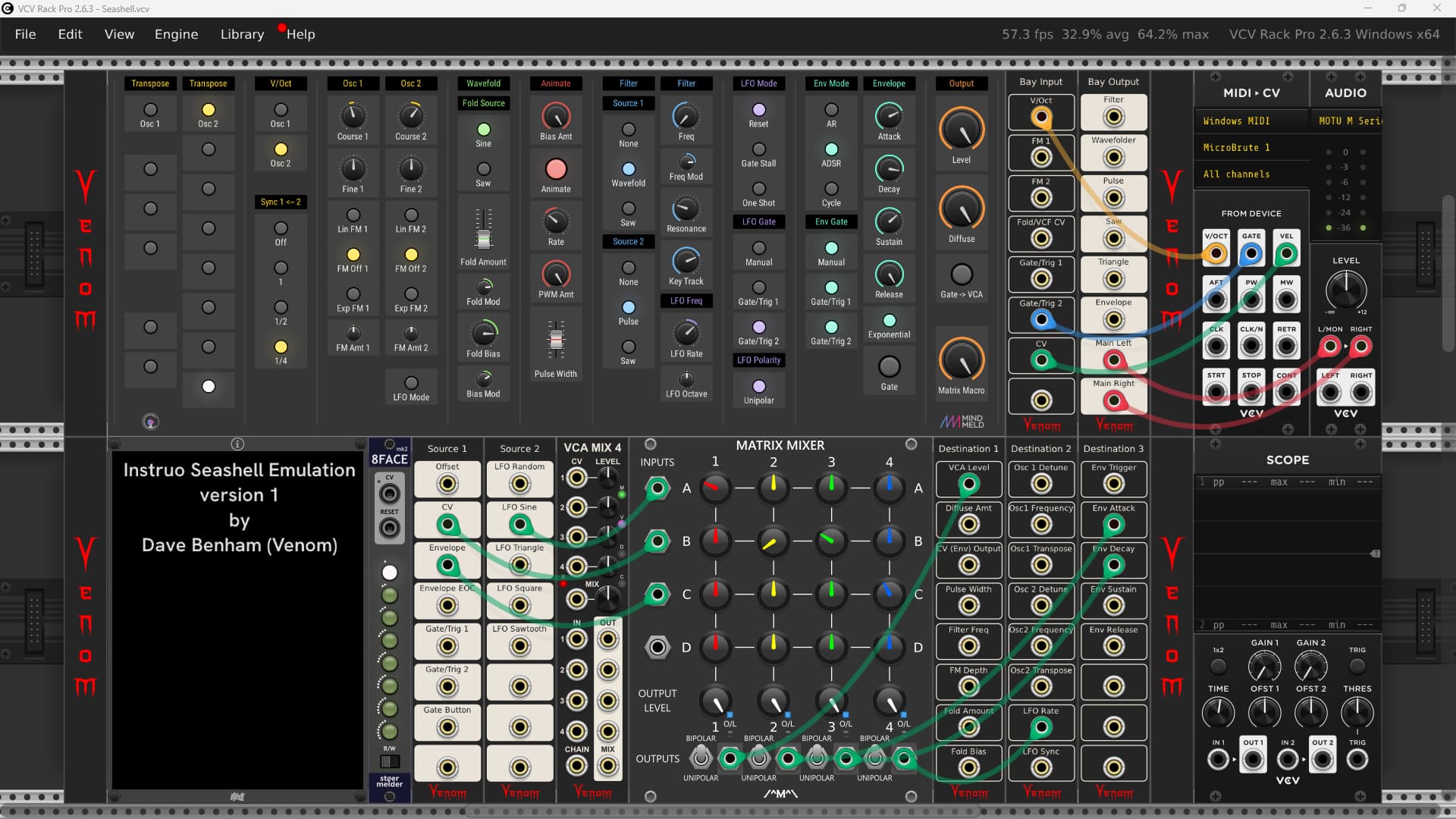
Task: Select the One Shot LFO mode
Action: click(758, 189)
